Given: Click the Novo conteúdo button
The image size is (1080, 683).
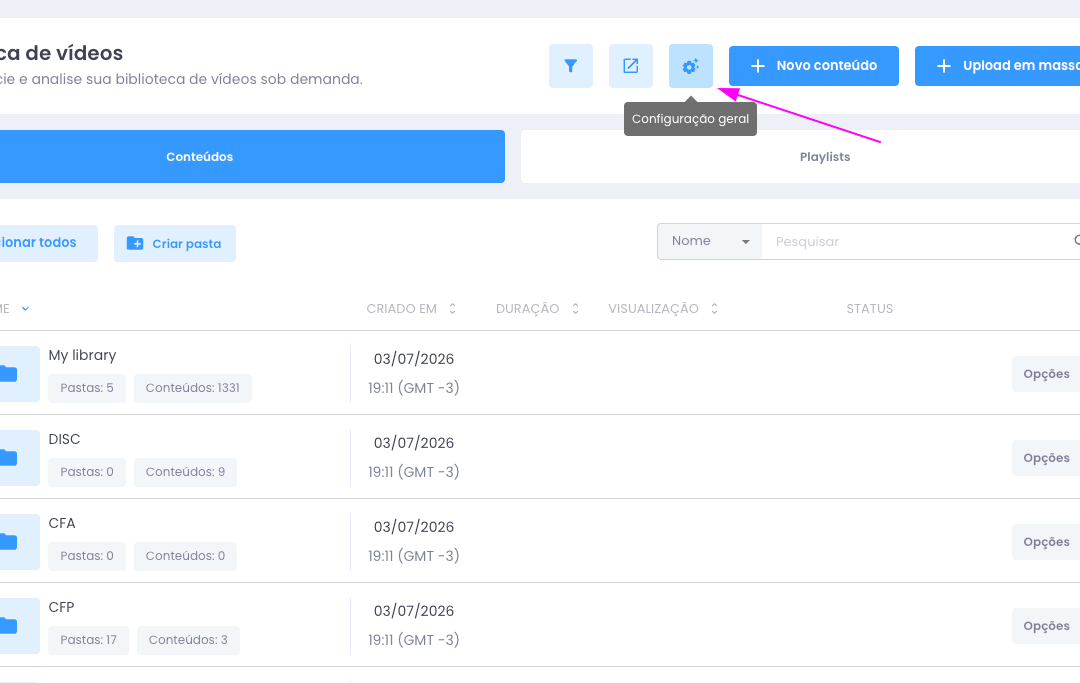Looking at the screenshot, I should pyautogui.click(x=813, y=66).
